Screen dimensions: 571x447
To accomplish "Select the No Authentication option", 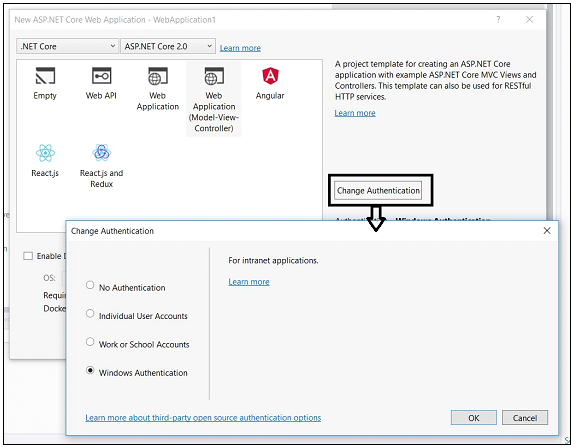I will click(x=126, y=287).
